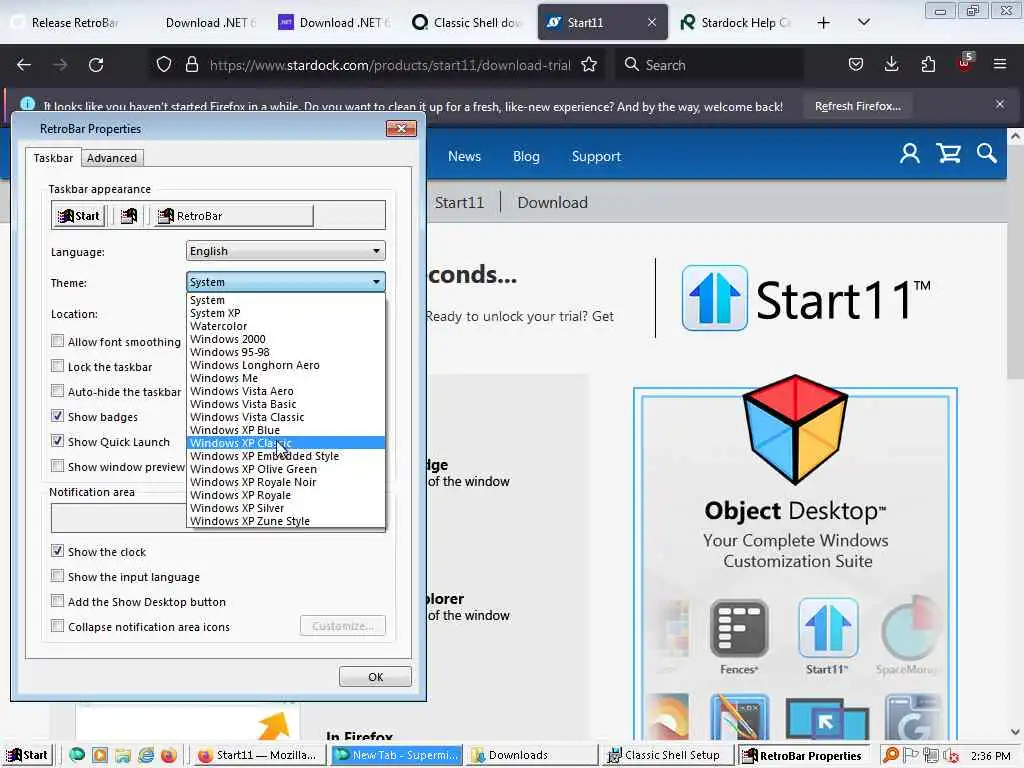Open the Language dropdown set to English

[x=285, y=251]
